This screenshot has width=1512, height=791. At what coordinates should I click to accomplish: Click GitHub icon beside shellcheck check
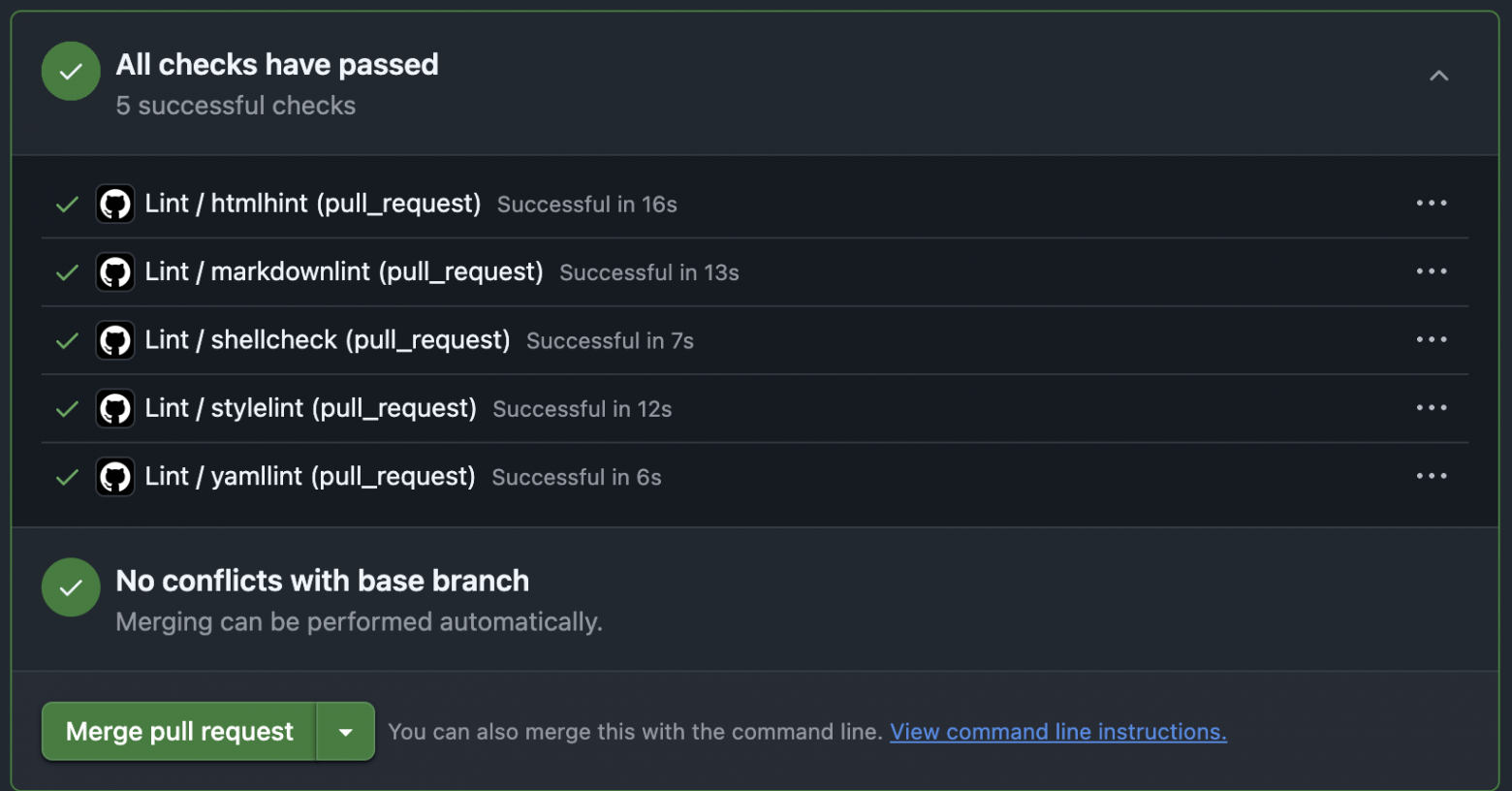115,340
